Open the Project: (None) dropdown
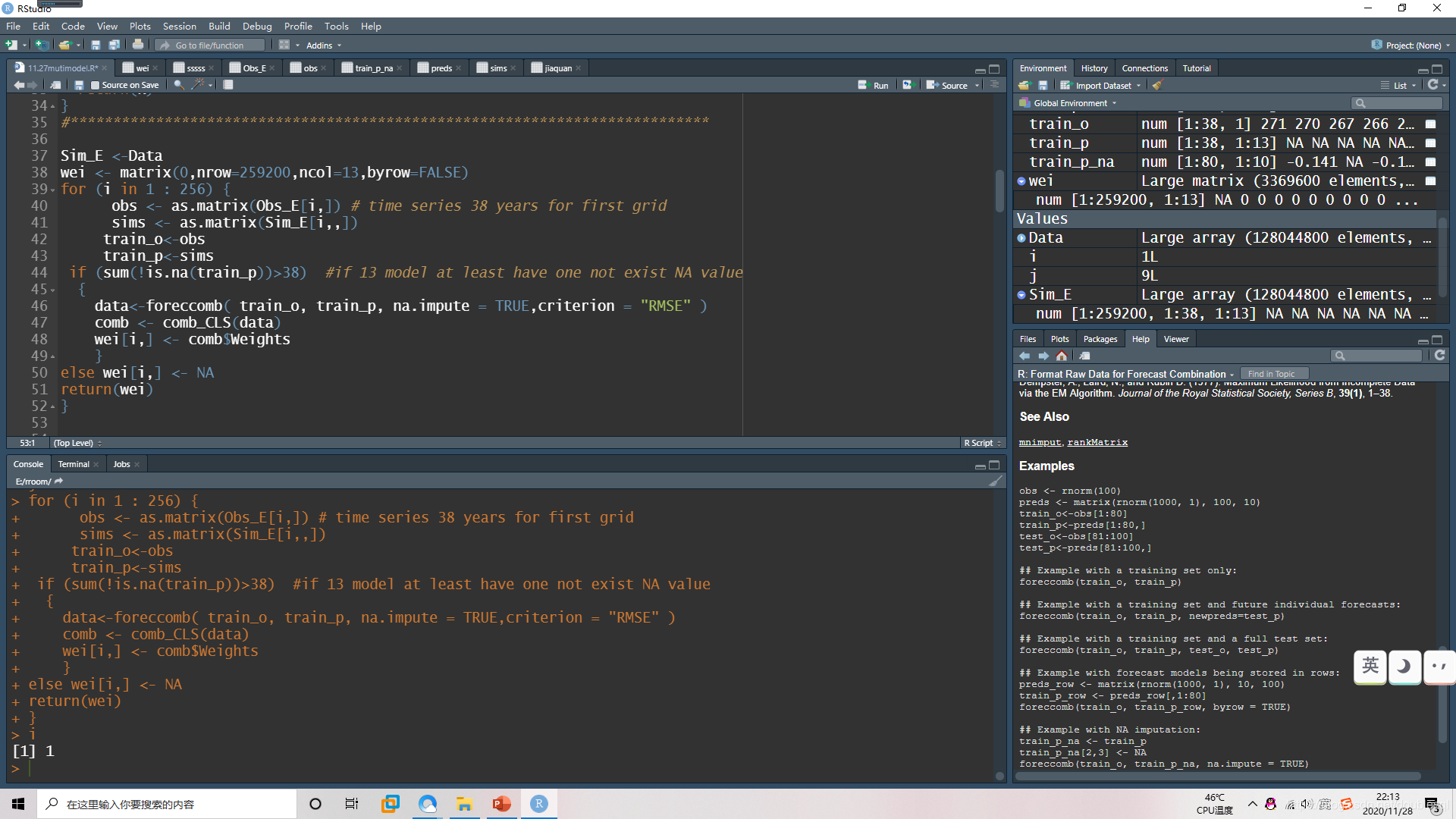The image size is (1456, 819). point(1410,45)
